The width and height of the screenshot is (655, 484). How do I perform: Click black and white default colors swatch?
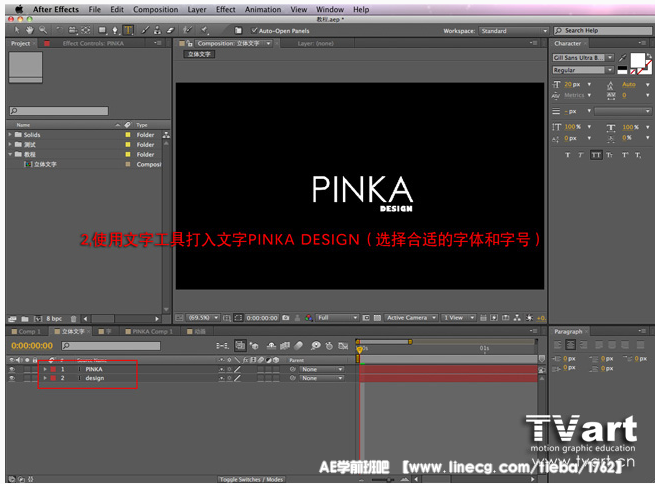click(x=622, y=70)
